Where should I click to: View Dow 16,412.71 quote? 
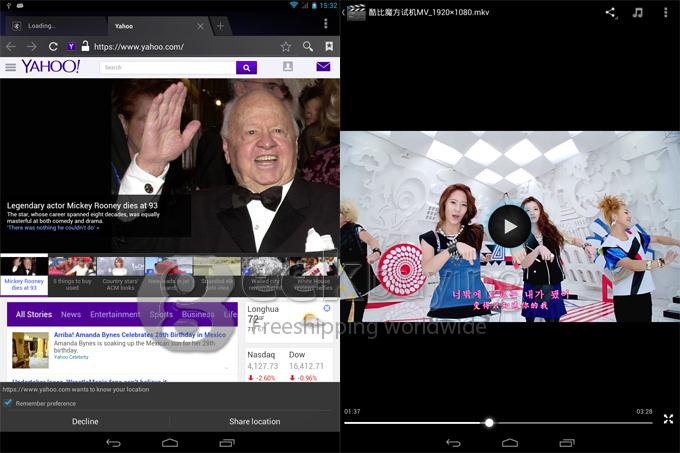[306, 366]
